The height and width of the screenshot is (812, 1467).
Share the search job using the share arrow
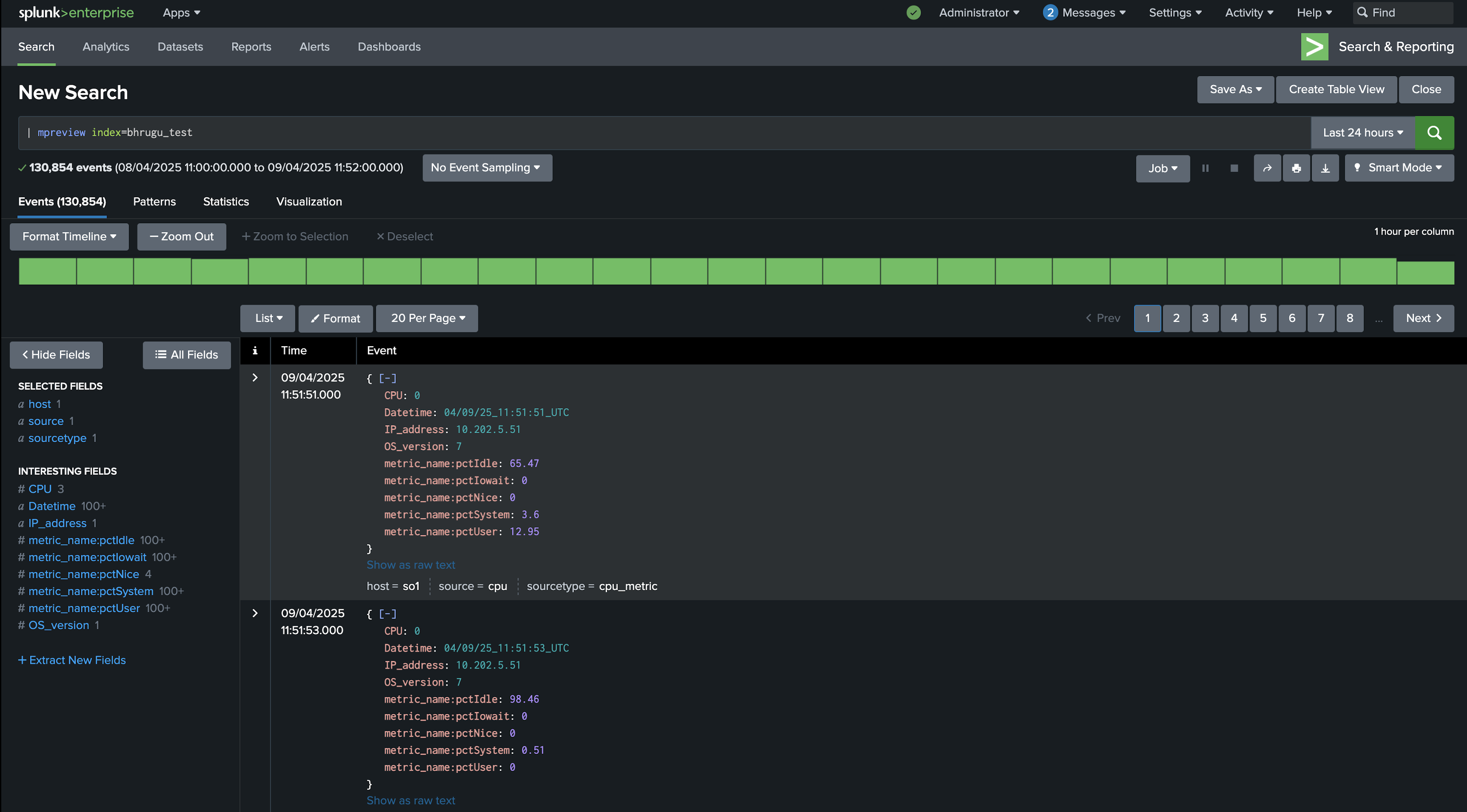pyautogui.click(x=1267, y=168)
